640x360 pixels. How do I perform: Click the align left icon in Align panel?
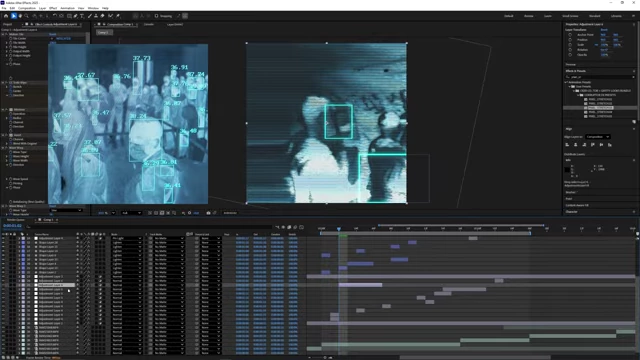[x=567, y=144]
